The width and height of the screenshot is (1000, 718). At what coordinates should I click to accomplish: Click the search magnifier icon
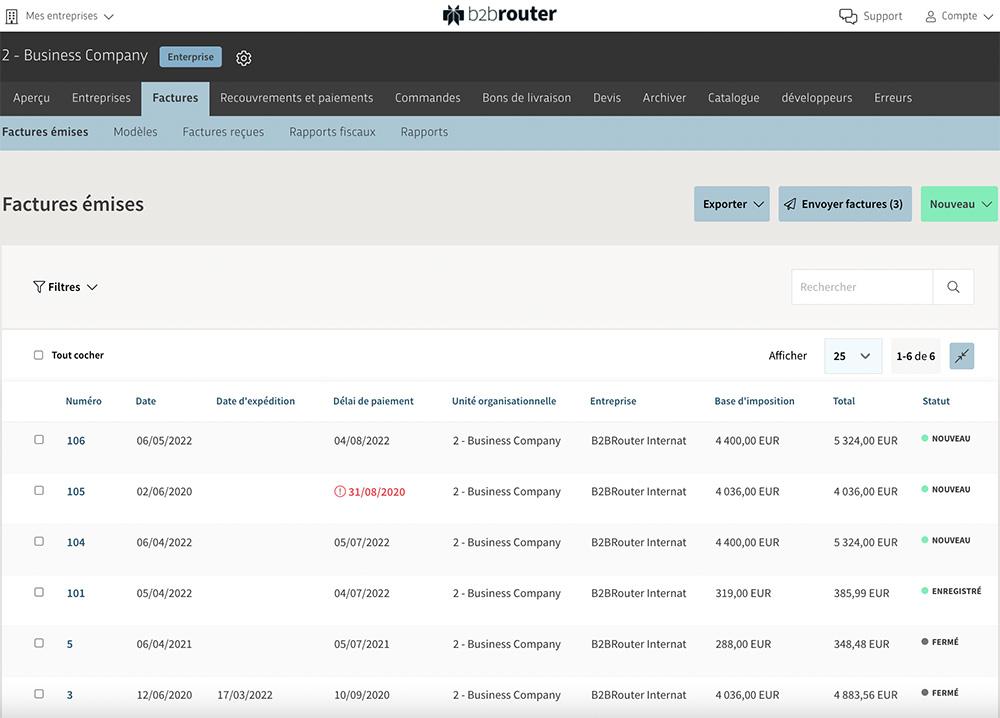click(952, 287)
